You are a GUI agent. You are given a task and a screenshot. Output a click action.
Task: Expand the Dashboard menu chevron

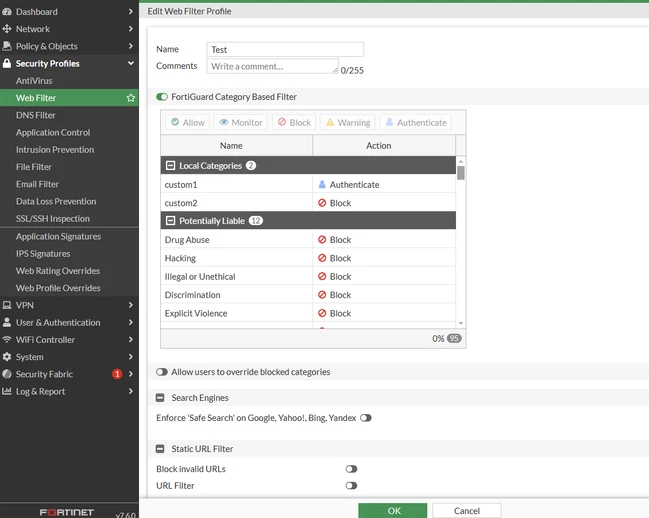click(131, 12)
